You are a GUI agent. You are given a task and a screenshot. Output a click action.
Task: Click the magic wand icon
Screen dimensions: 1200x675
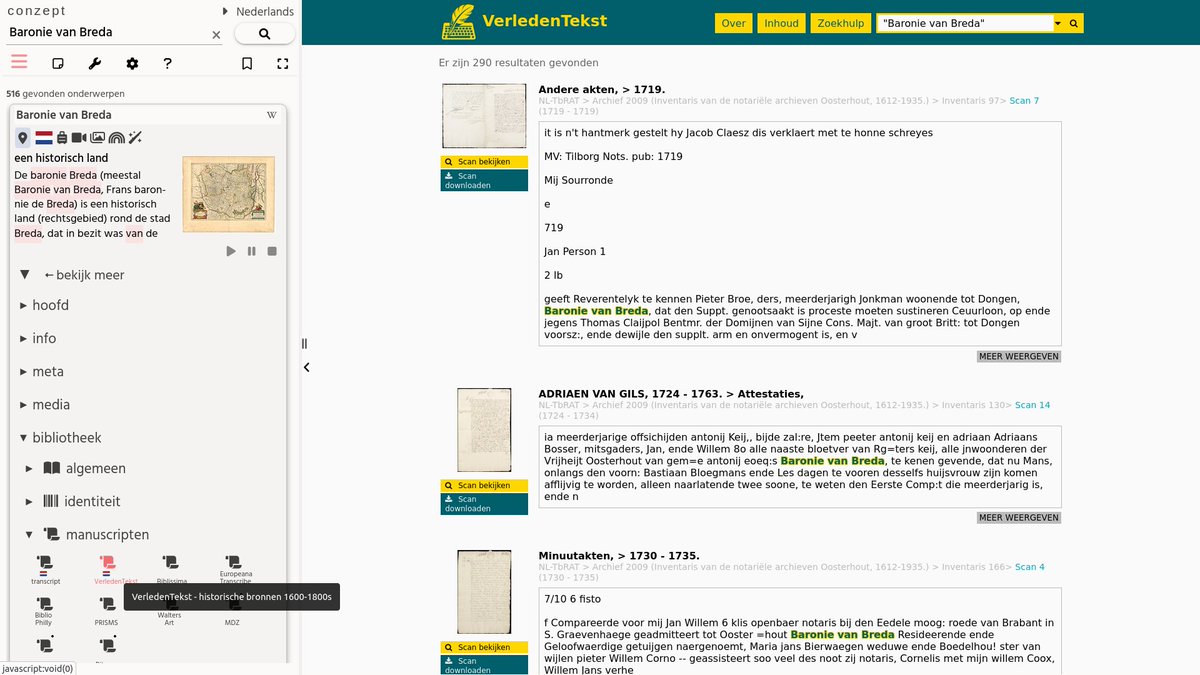point(136,138)
